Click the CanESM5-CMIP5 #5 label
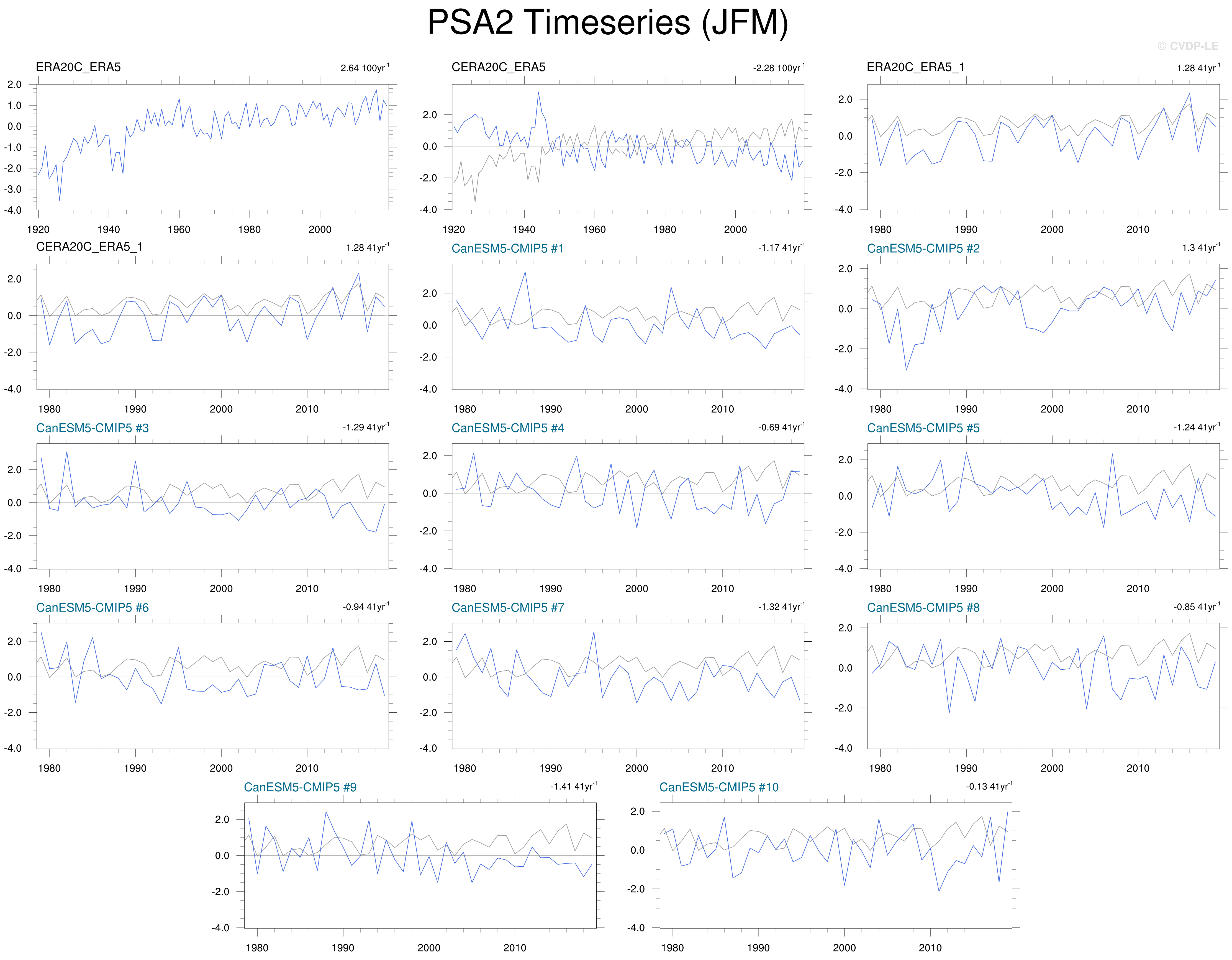Image resolution: width=1232 pixels, height=960 pixels. pos(923,428)
